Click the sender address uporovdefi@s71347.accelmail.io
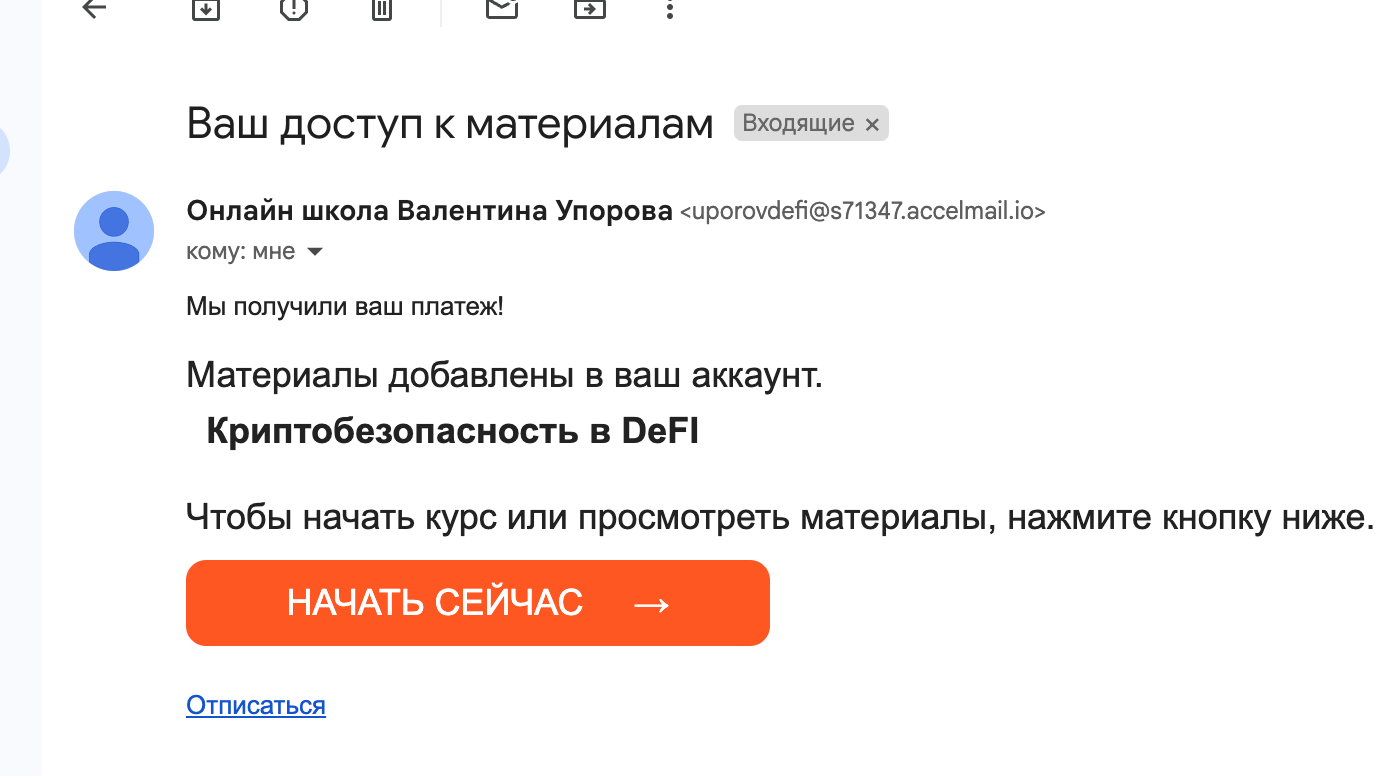 [862, 212]
